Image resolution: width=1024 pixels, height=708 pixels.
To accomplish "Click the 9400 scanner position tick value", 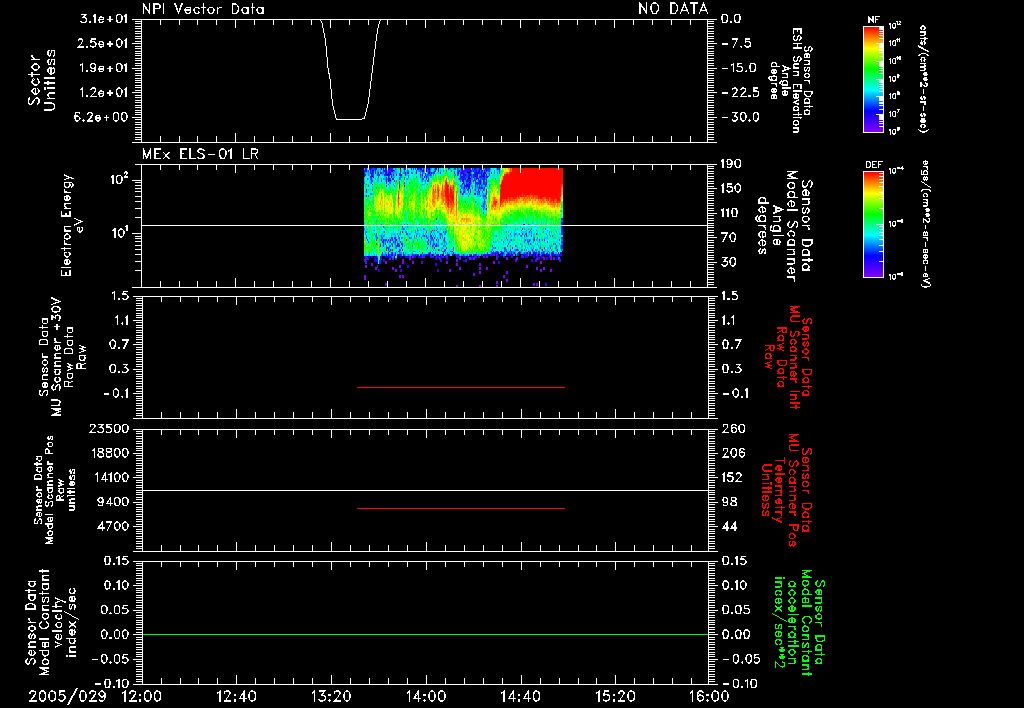I will 112,502.
